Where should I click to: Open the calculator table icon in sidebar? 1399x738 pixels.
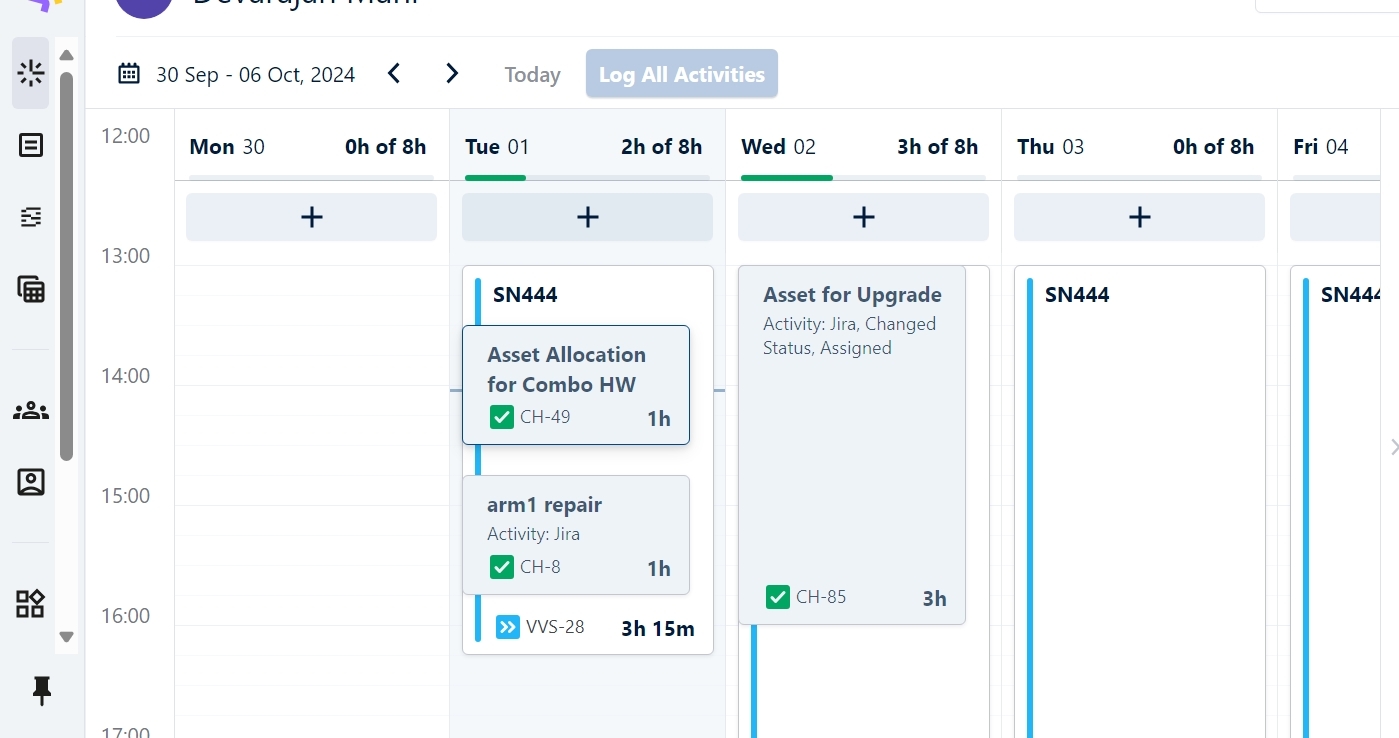coord(31,289)
